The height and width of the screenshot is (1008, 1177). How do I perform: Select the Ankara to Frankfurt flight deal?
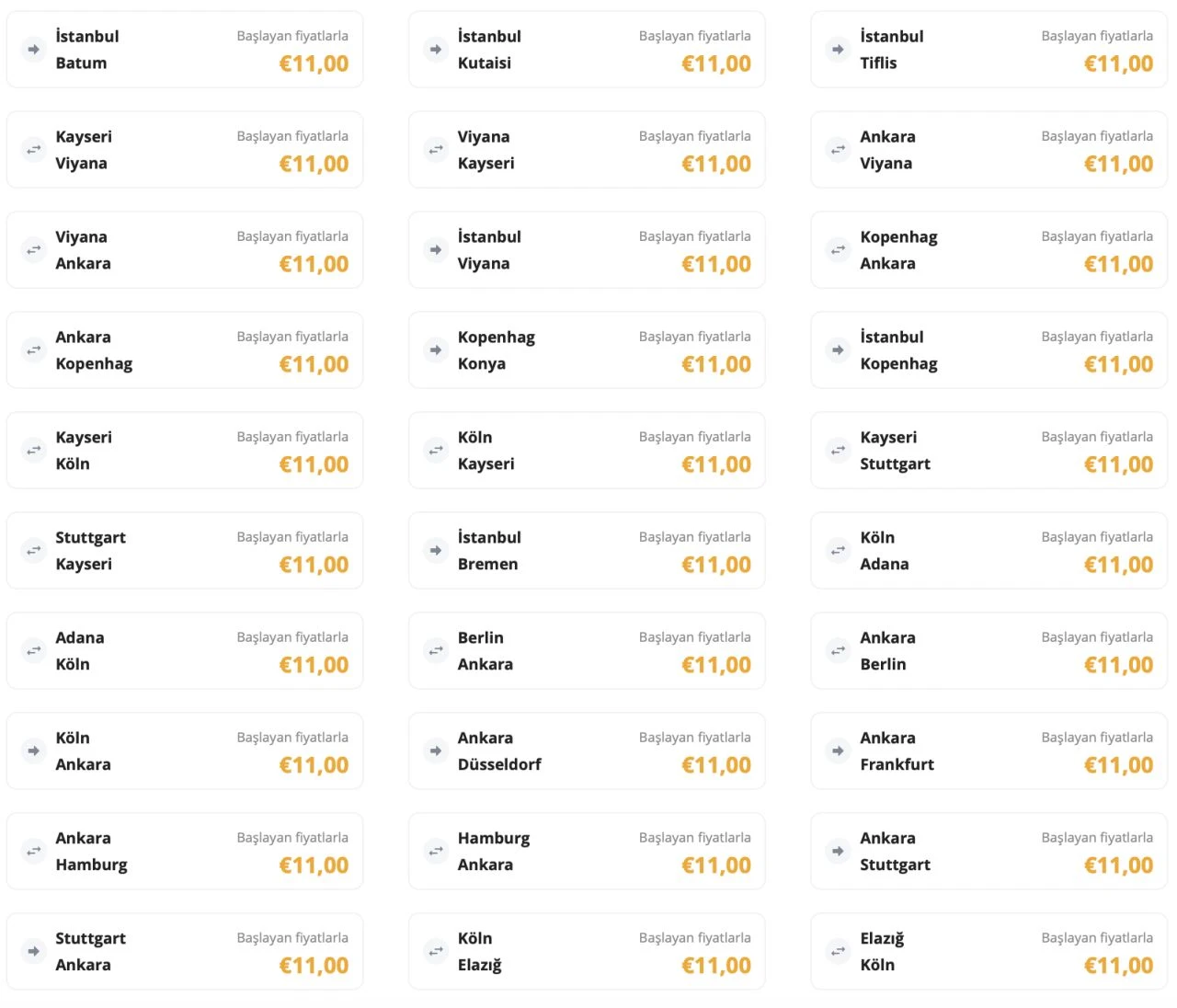tap(988, 751)
